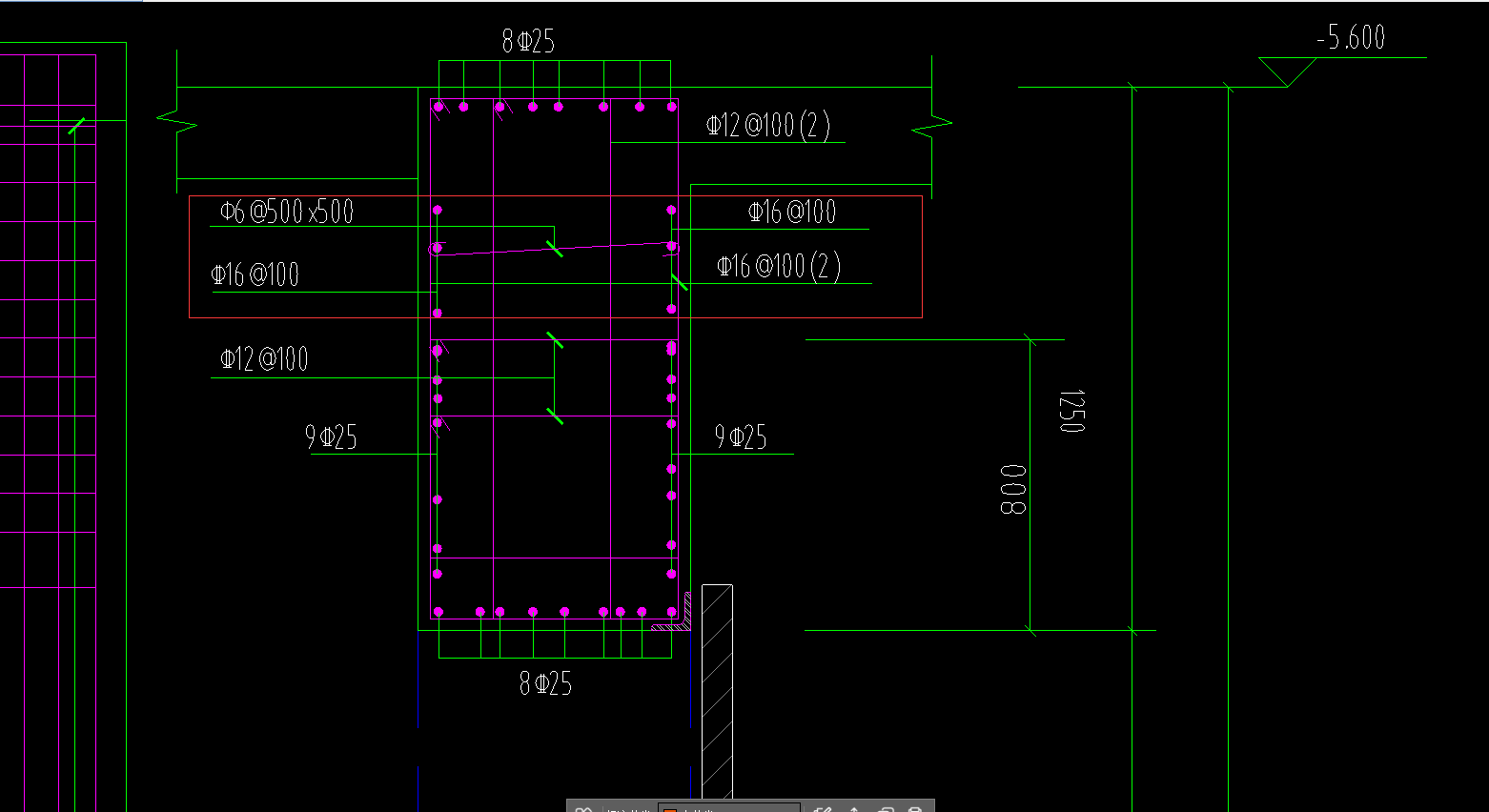Select the Φ16@100(2) annotation

pos(779,266)
